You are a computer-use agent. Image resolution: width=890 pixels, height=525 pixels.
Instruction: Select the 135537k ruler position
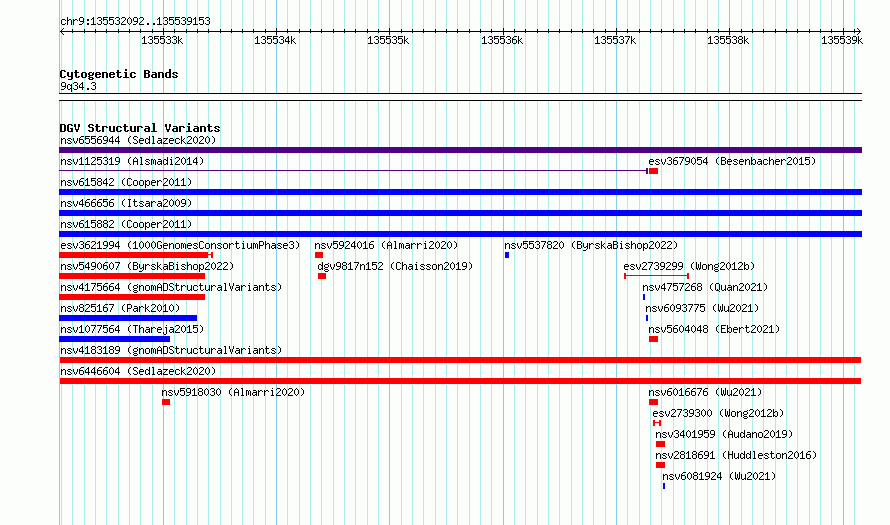615,40
